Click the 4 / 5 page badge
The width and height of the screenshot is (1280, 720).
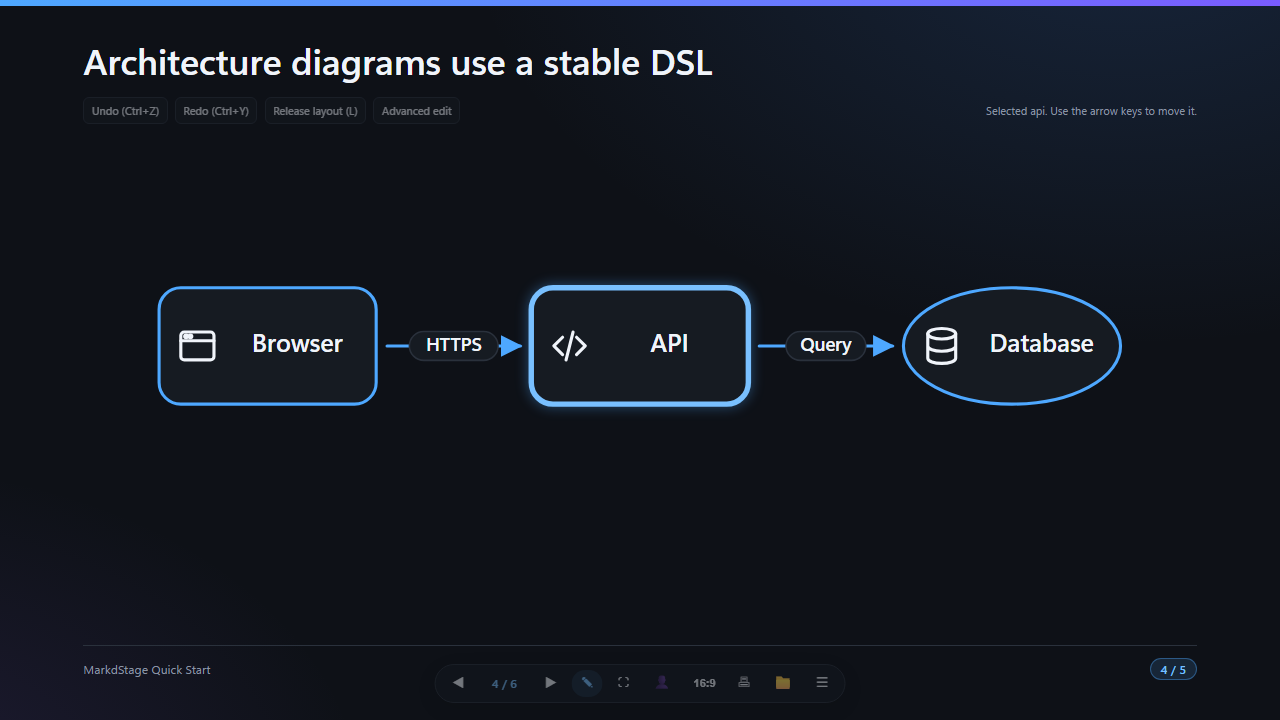tap(1173, 670)
